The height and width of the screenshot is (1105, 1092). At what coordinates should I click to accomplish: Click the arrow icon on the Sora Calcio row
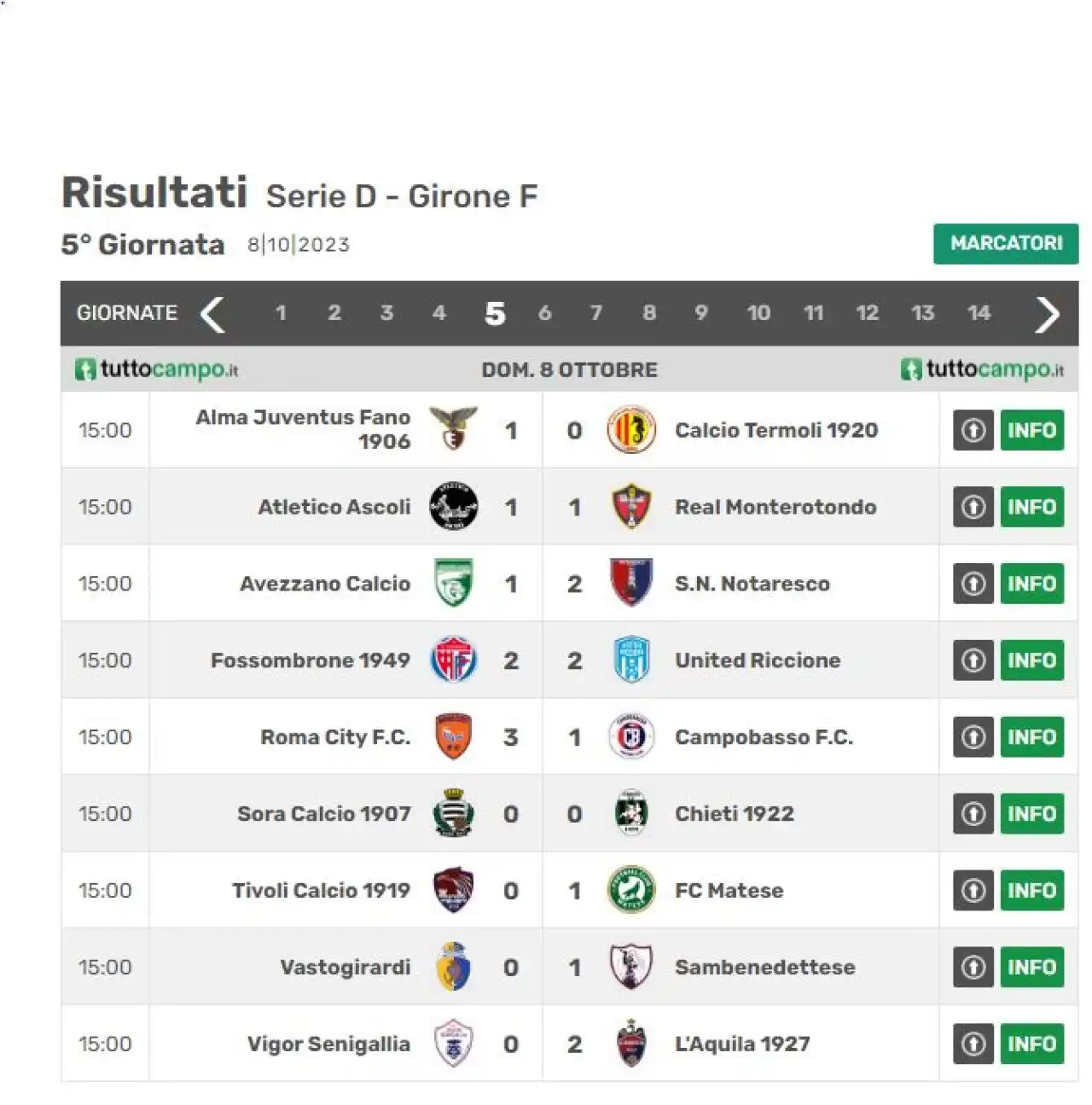pos(973,814)
